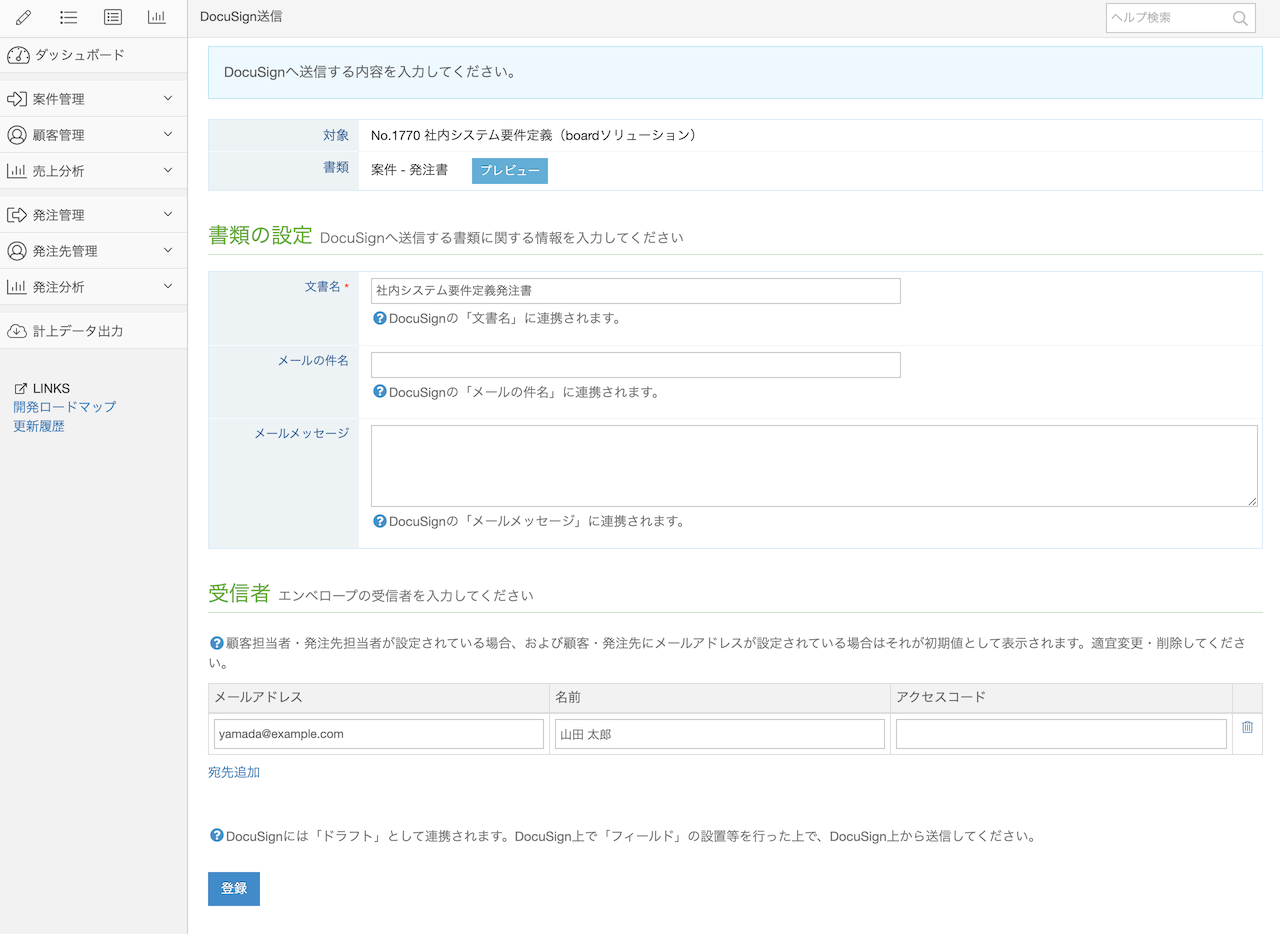
Task: Click the 計上データ出力 download icon
Action: point(17,331)
